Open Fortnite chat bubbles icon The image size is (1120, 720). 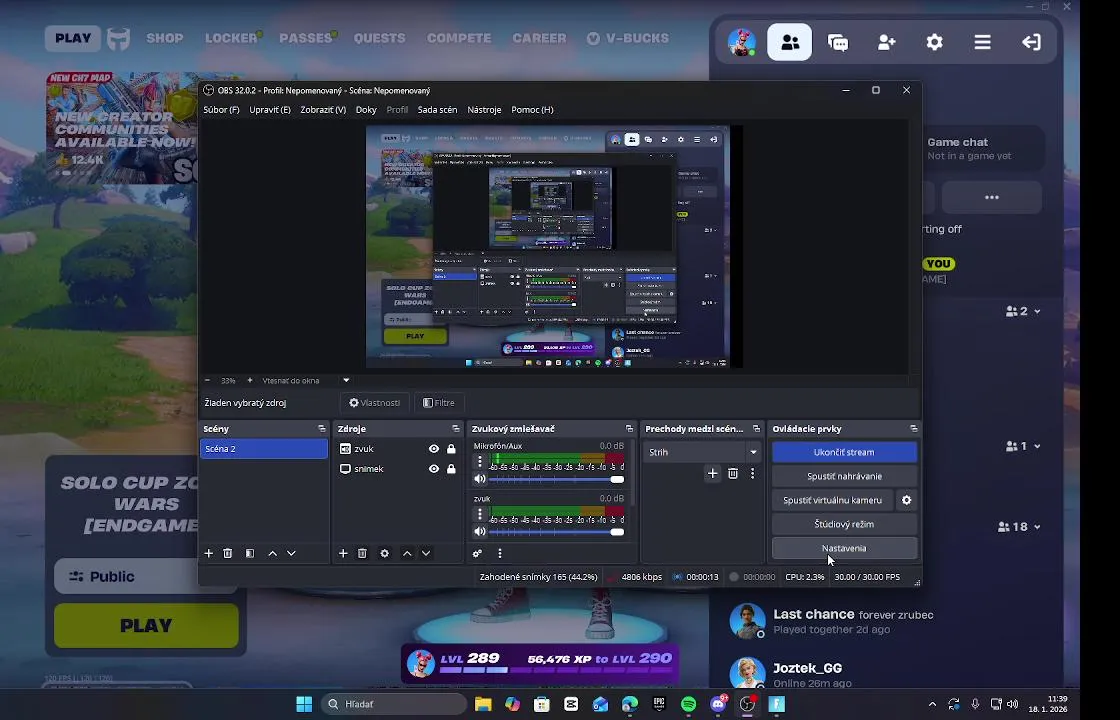(x=838, y=42)
